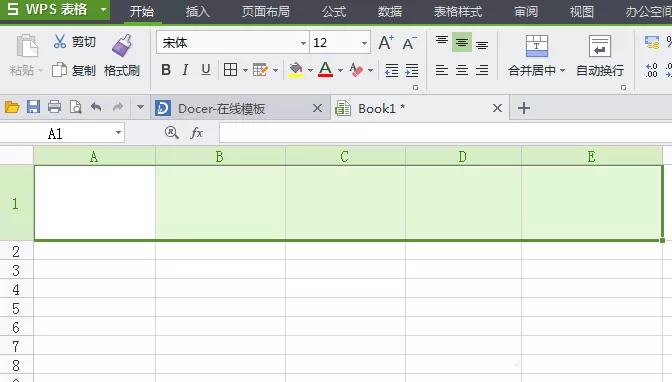The height and width of the screenshot is (382, 672).
Task: Expand draw border options arrow
Action: tap(275, 70)
